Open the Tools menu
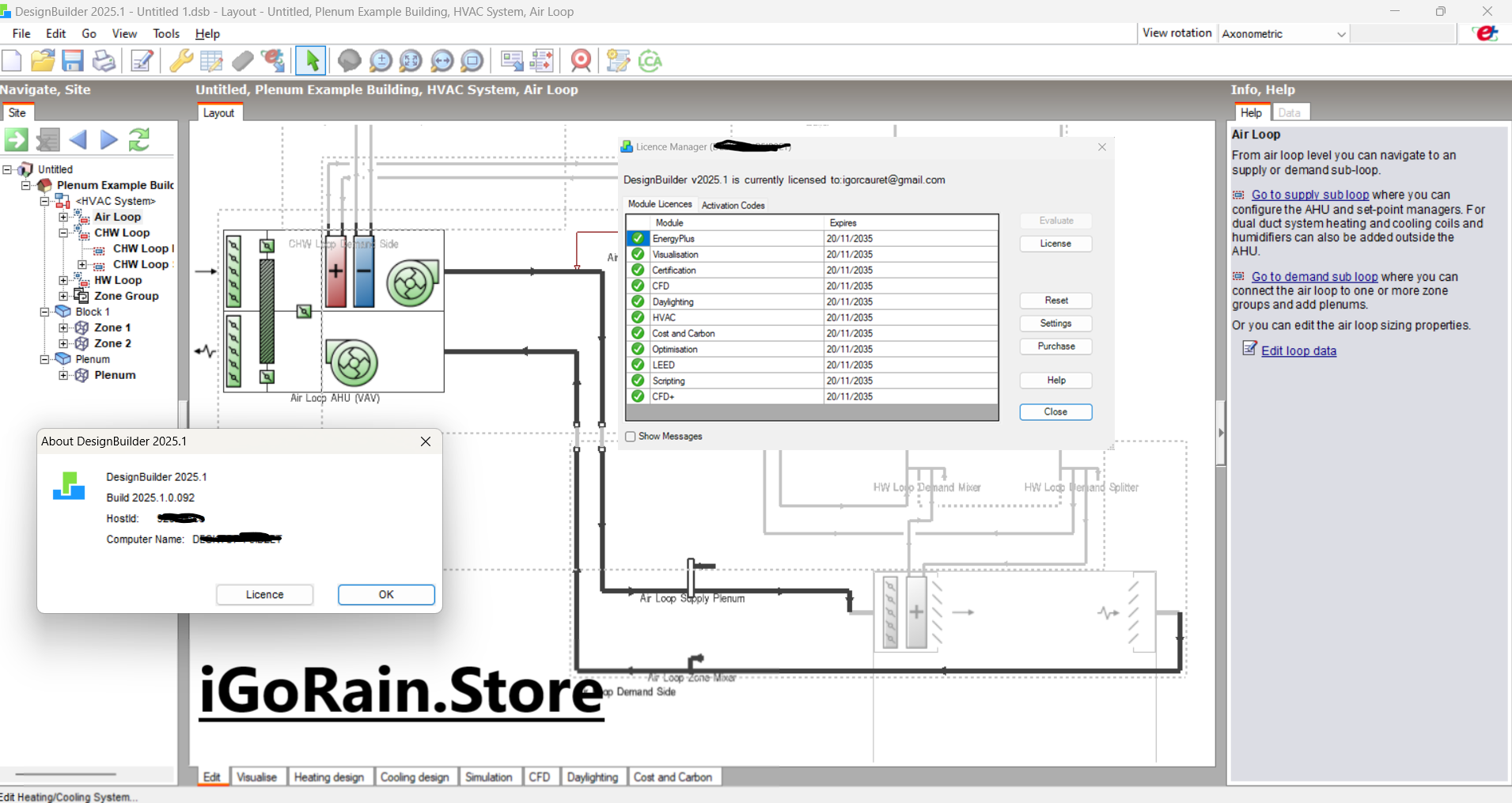 coord(165,33)
